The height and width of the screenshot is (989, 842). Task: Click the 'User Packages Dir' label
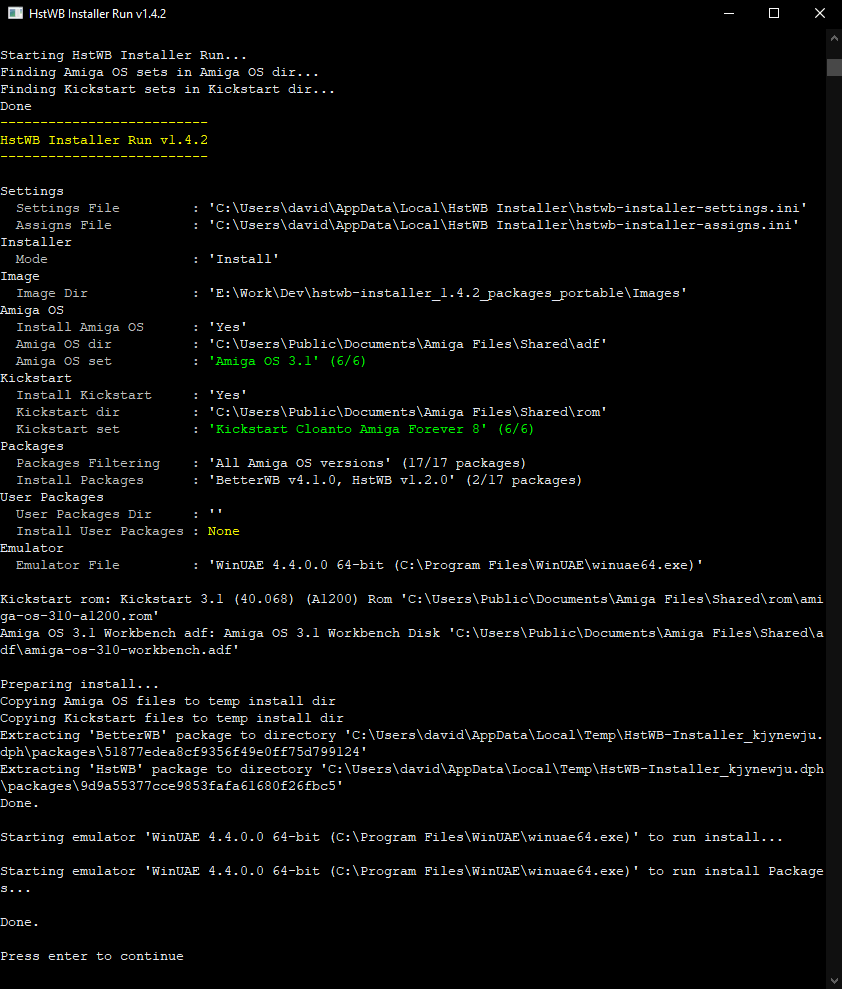(x=84, y=515)
